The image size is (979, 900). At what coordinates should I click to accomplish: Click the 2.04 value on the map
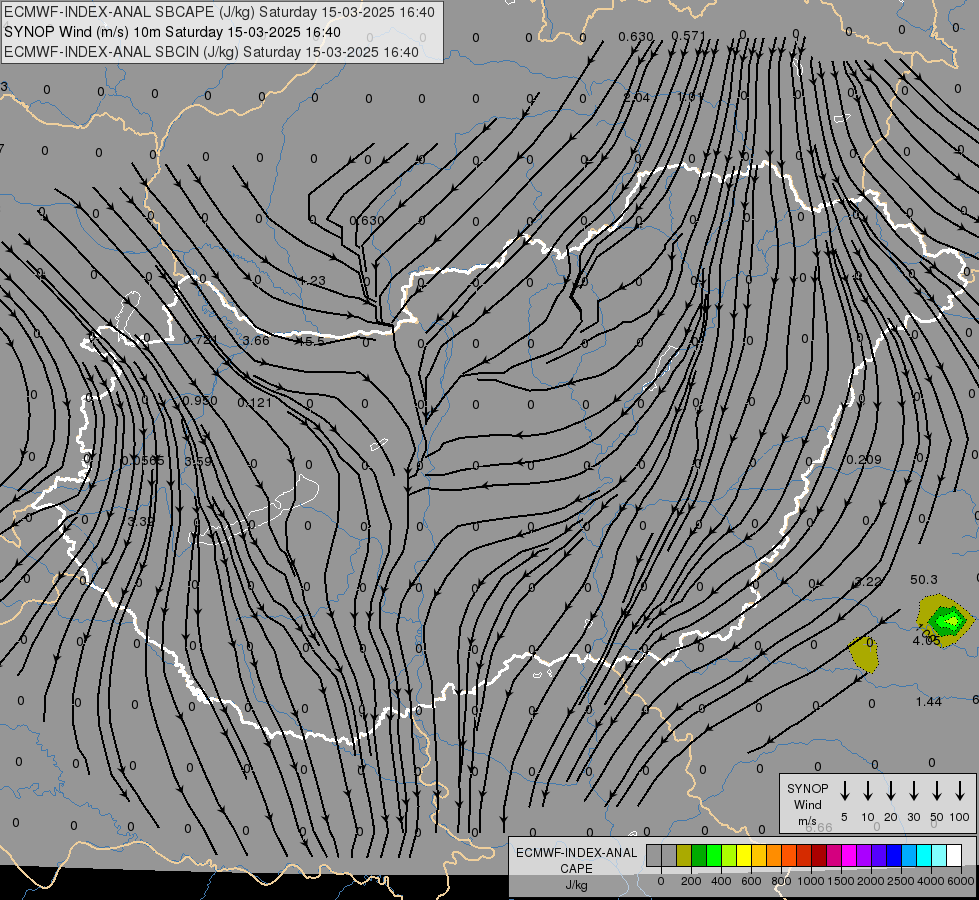pos(637,97)
